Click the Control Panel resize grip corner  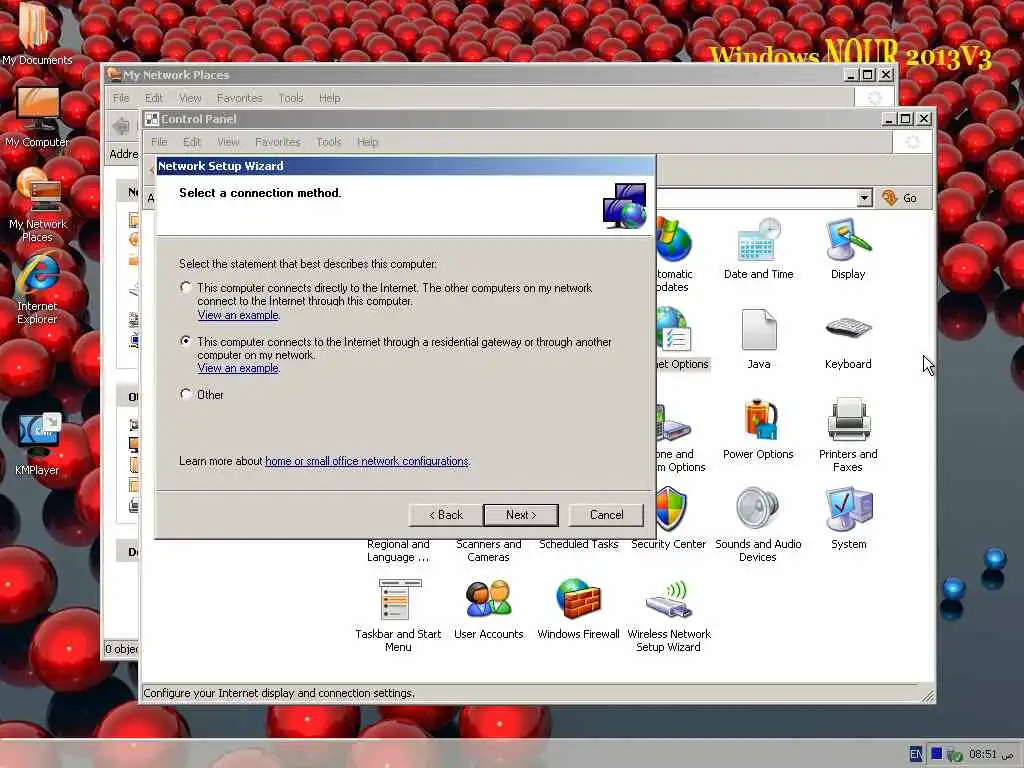click(x=928, y=696)
